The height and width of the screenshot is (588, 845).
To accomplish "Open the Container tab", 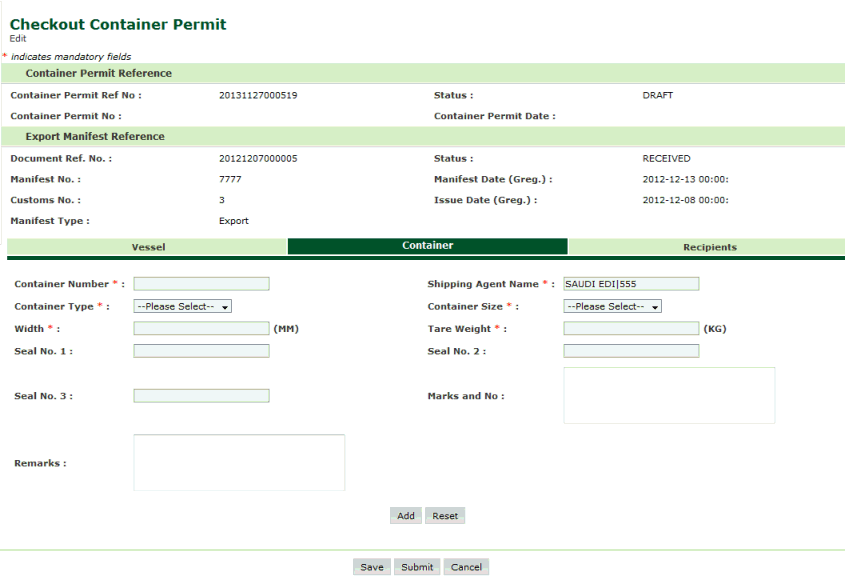I will (x=427, y=246).
